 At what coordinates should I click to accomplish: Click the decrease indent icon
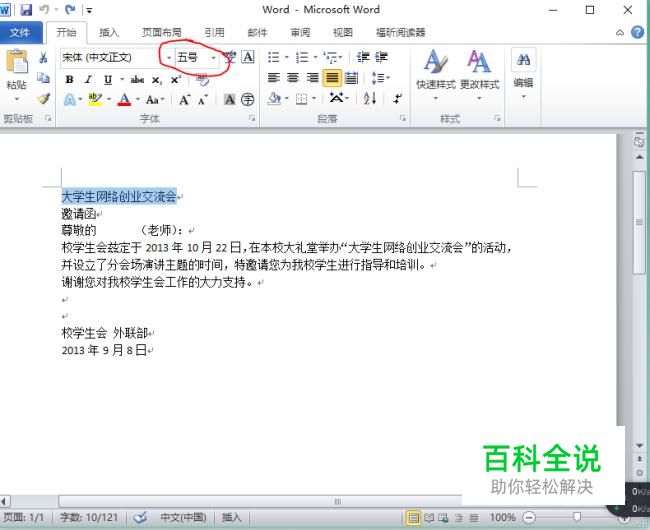click(363, 57)
